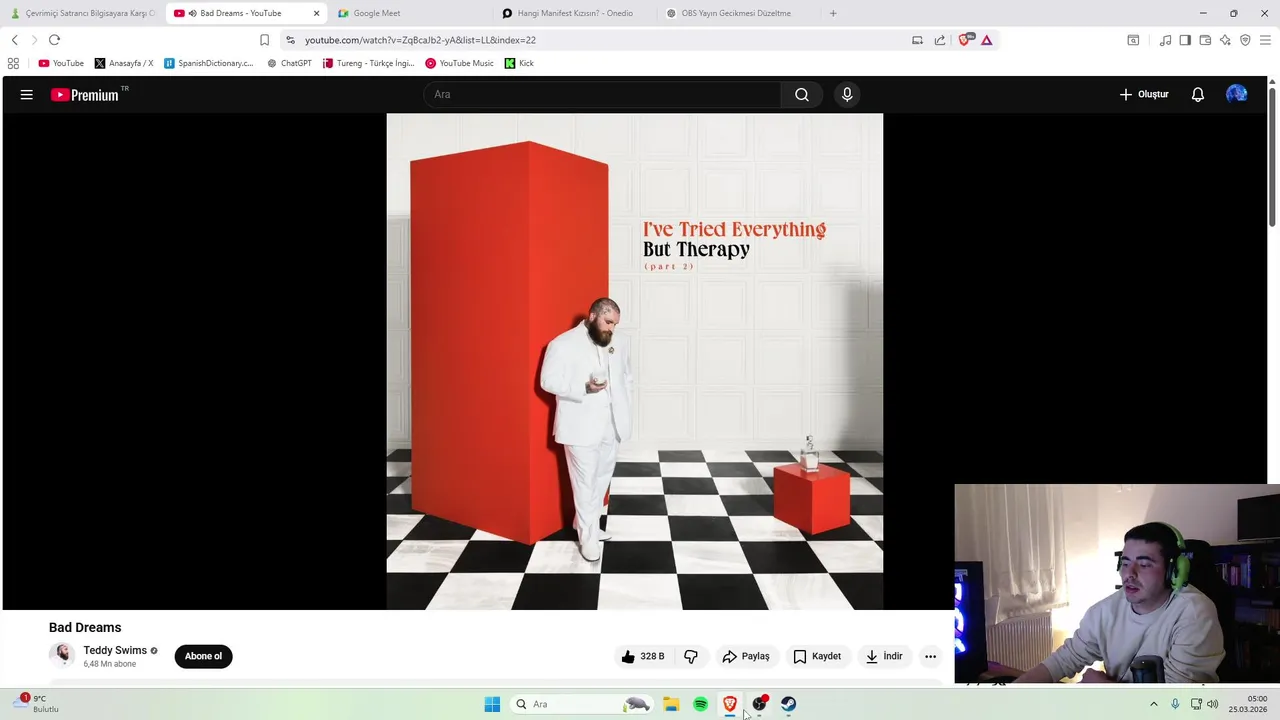Viewport: 1280px width, 720px height.
Task: Open media controls music note icon
Action: pos(1165,40)
